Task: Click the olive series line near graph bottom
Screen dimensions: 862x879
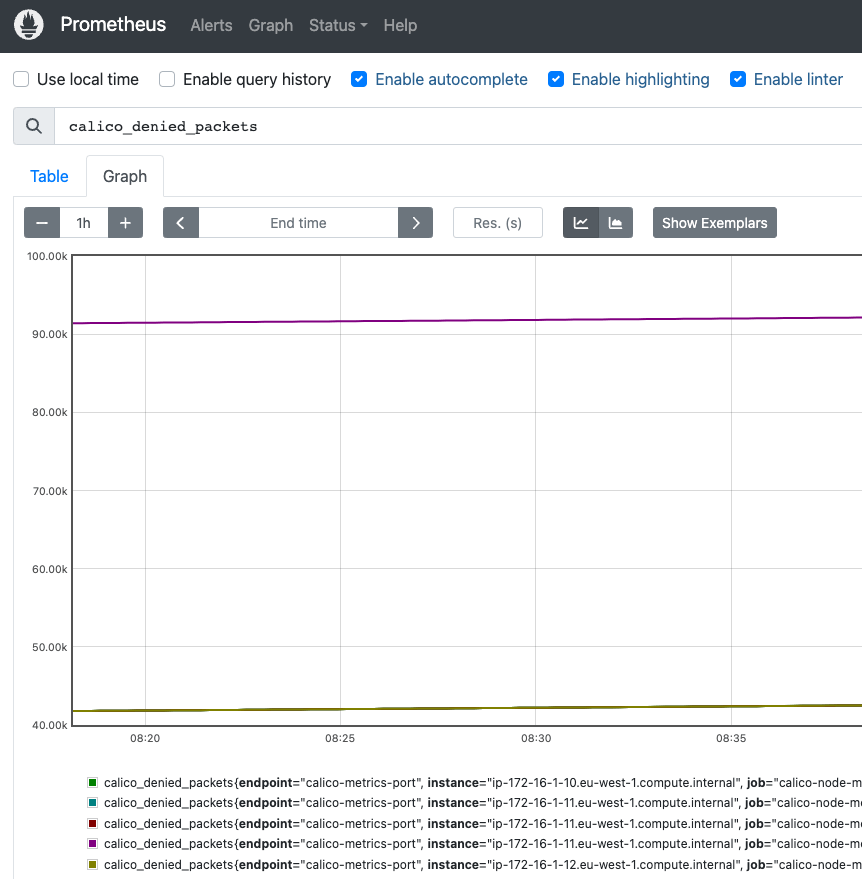Action: click(467, 709)
